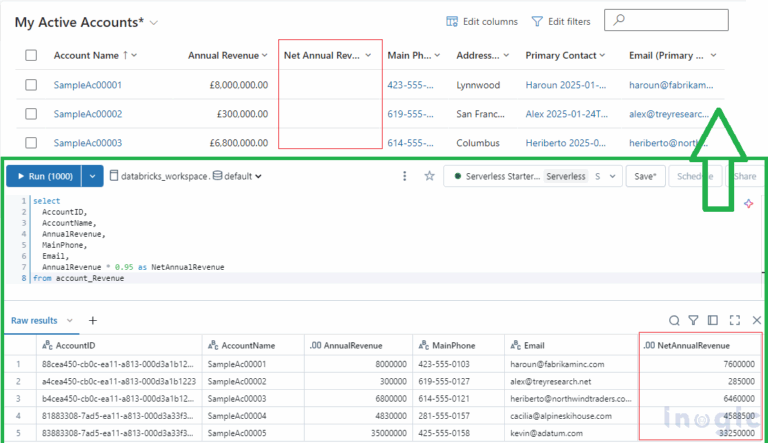Open the Heriberto primary contact link

pos(565,143)
